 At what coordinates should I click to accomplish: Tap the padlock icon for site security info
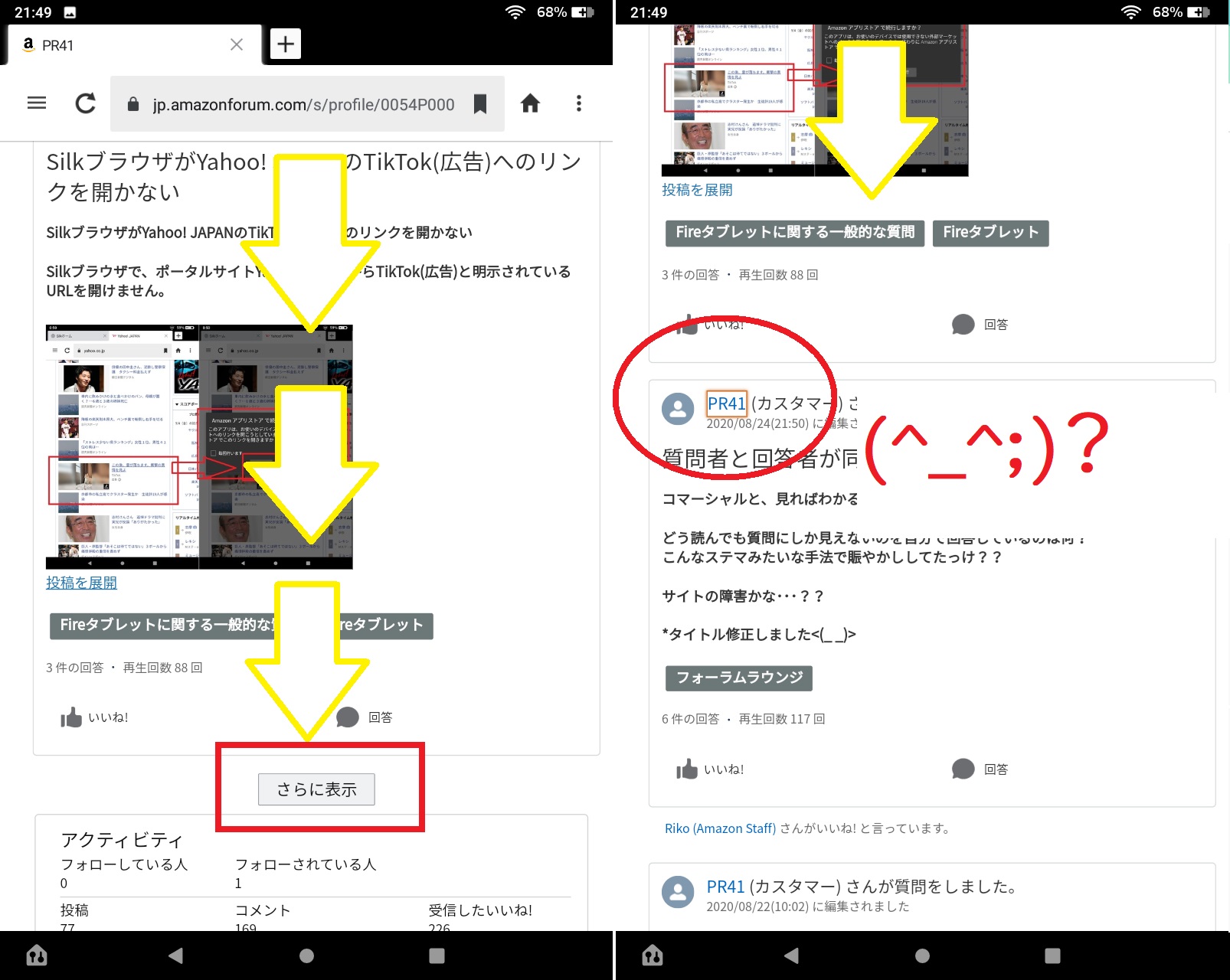coord(133,104)
